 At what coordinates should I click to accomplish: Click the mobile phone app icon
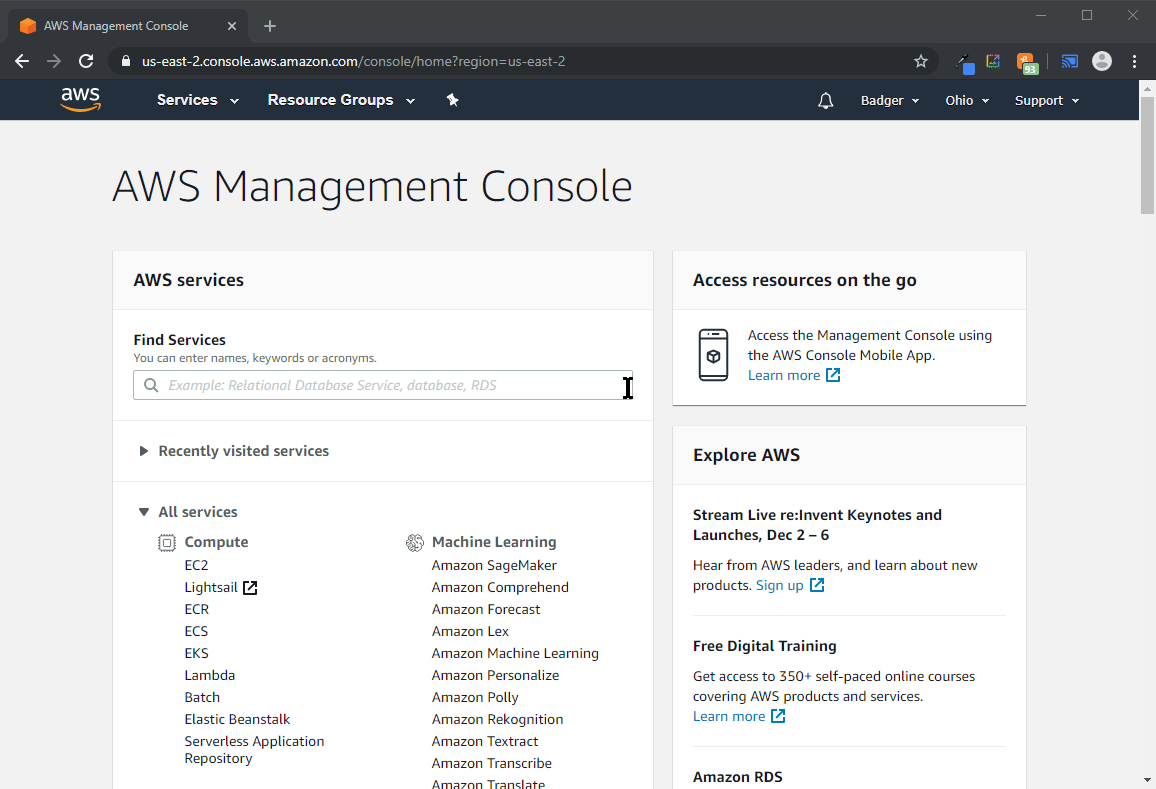[x=713, y=355]
